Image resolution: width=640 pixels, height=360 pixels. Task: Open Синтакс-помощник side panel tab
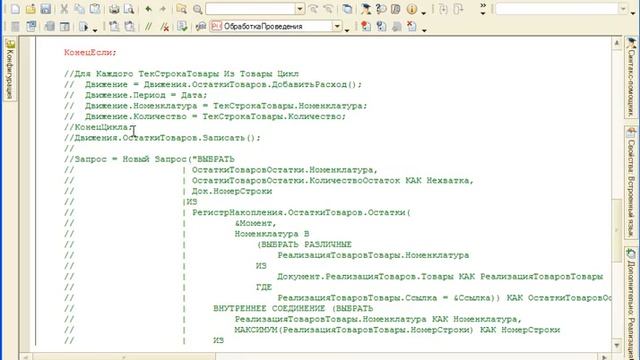point(631,77)
